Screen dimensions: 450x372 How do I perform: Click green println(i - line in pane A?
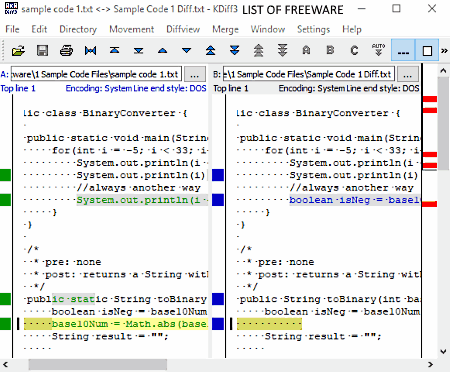point(142,200)
